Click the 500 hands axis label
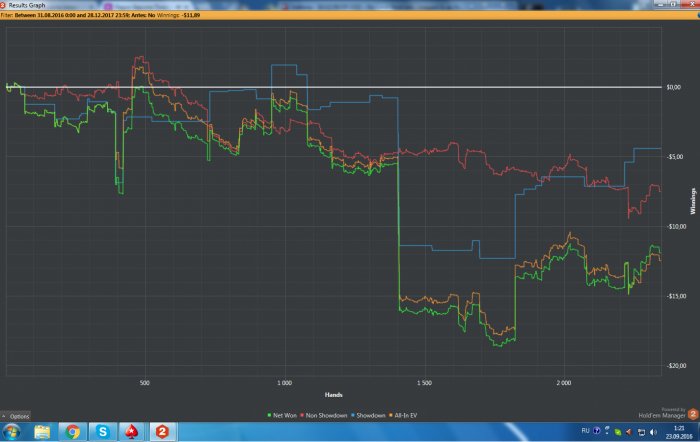The height and width of the screenshot is (442, 700). tap(145, 383)
